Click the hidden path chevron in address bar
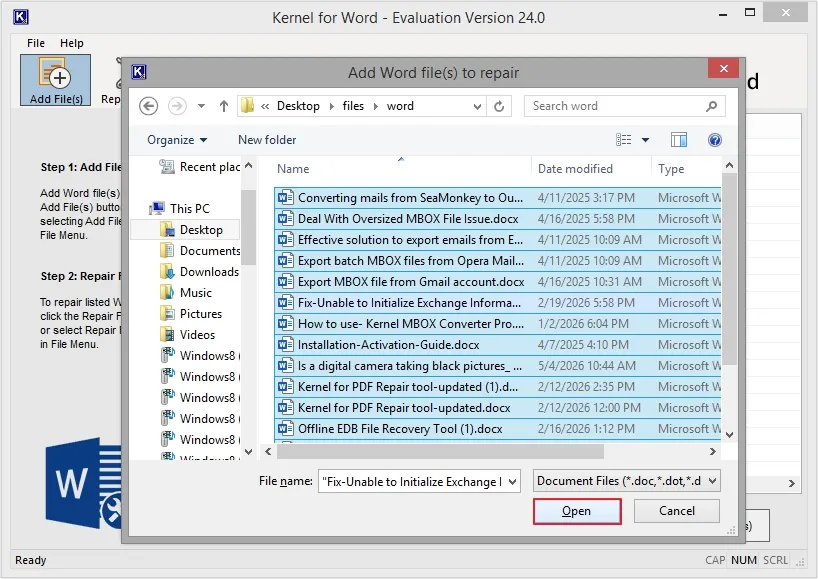The image size is (818, 579). [x=265, y=106]
